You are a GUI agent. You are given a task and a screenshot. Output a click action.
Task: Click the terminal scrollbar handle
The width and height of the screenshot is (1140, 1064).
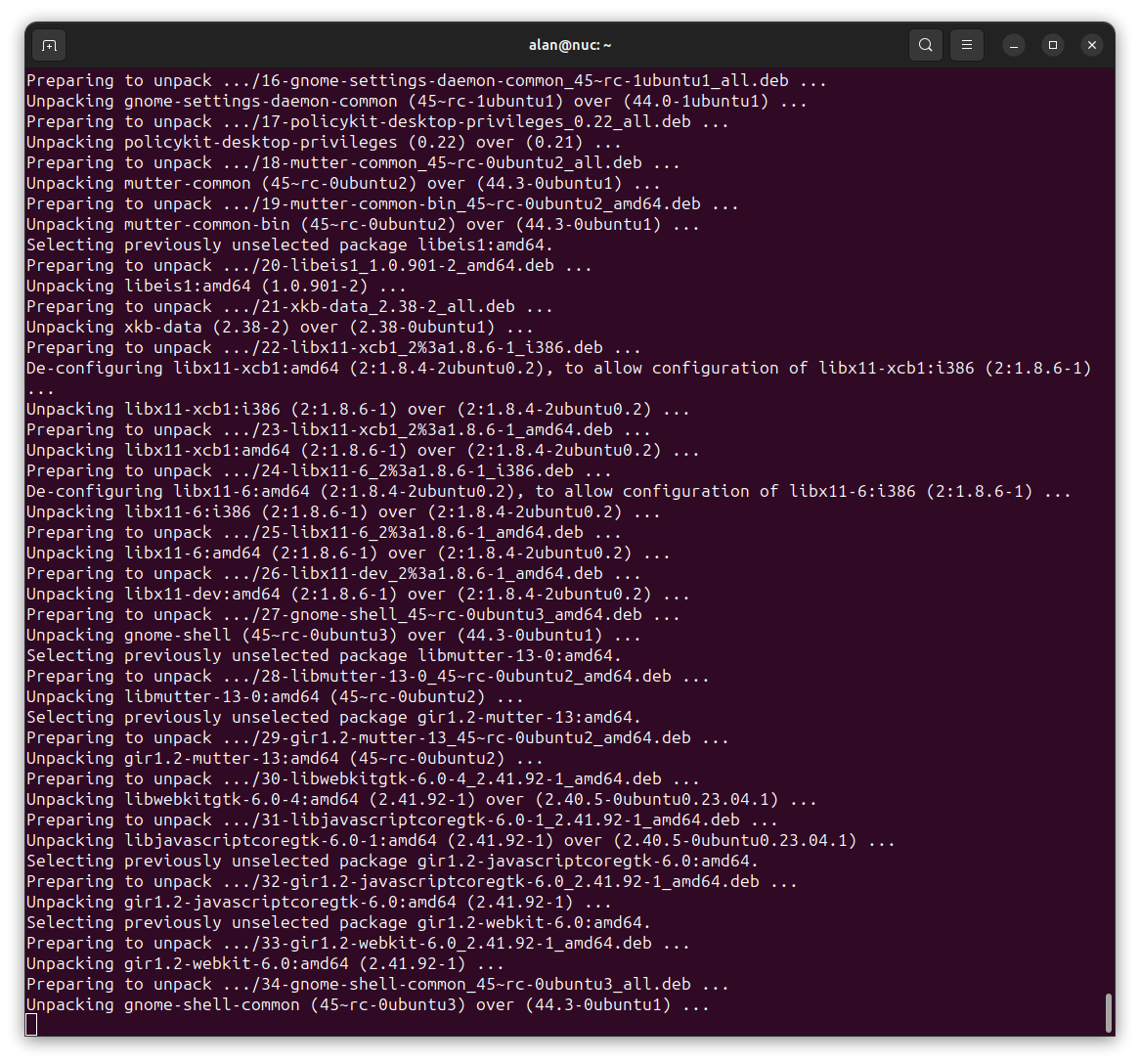pyautogui.click(x=1109, y=1013)
